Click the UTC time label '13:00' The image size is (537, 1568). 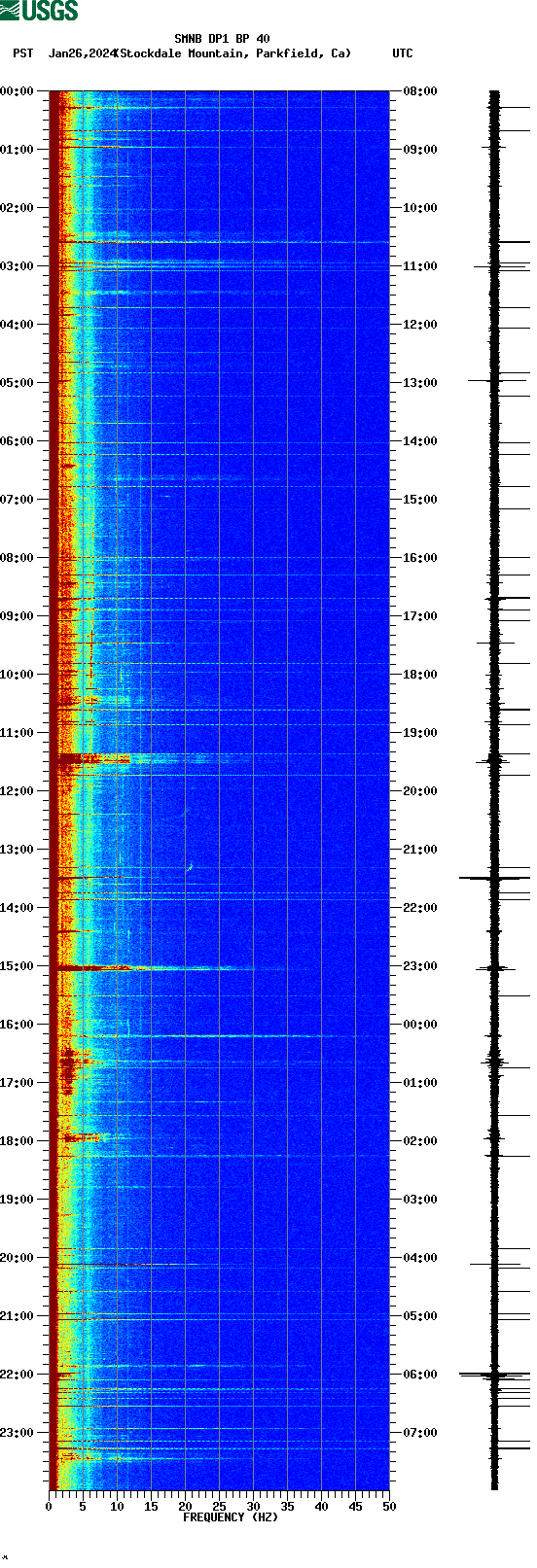tap(420, 383)
